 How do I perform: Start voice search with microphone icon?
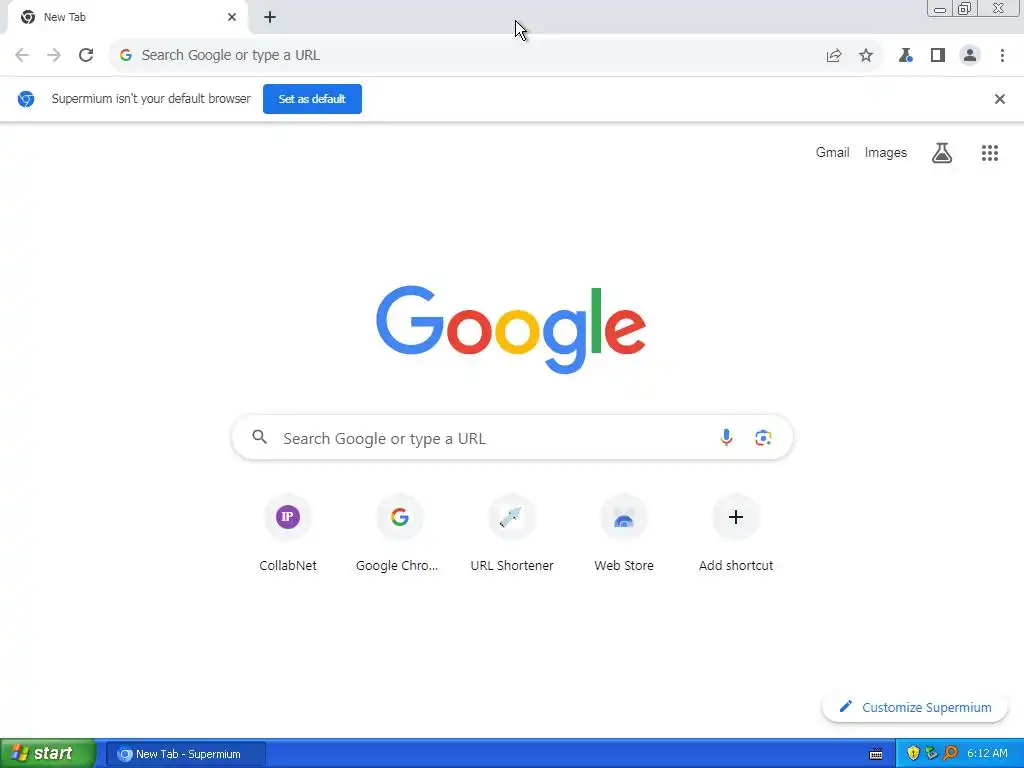tap(726, 438)
